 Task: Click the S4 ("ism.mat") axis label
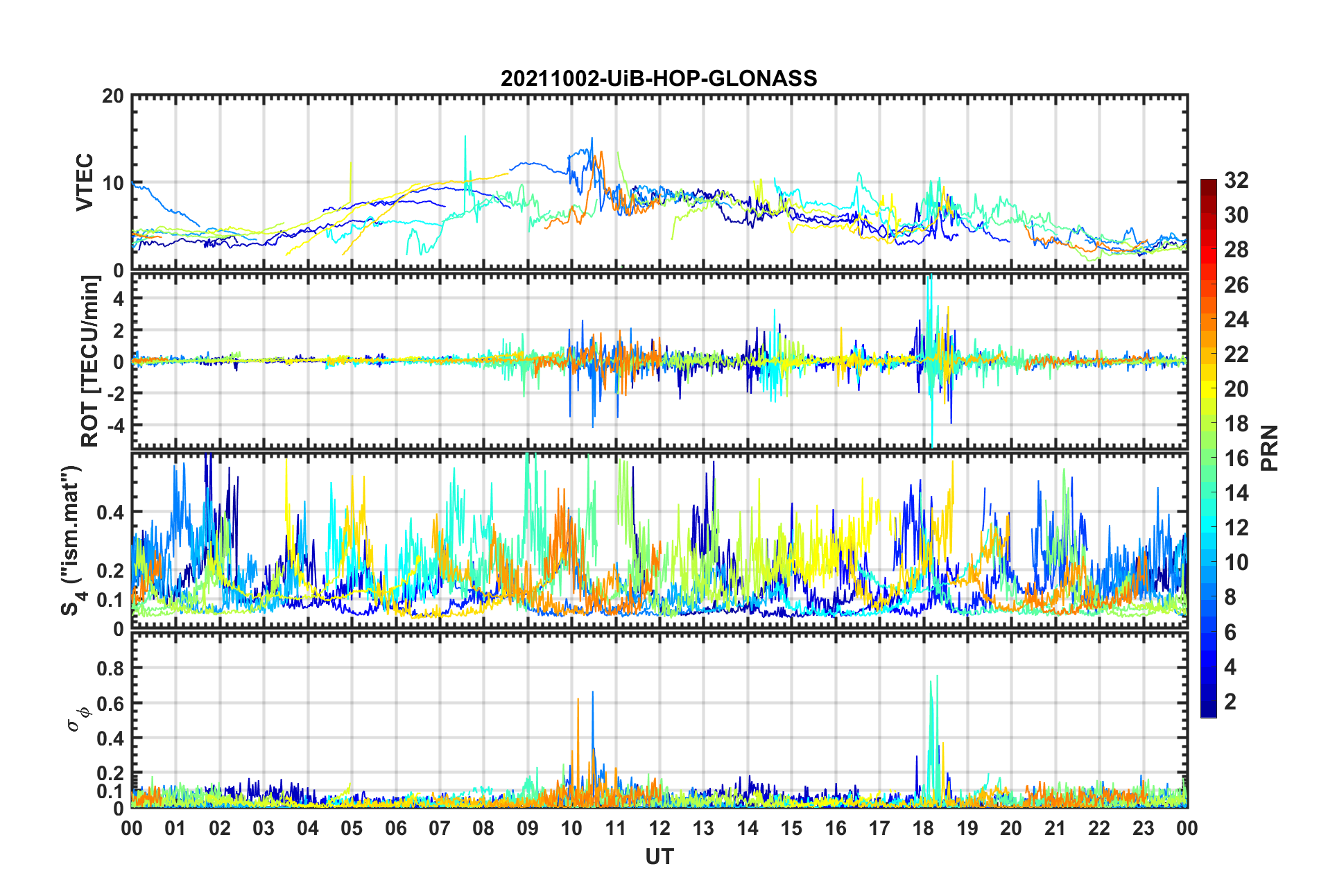[x=72, y=540]
